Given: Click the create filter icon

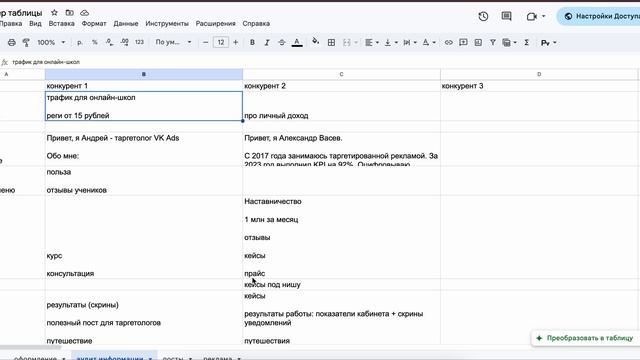Looking at the screenshot, I should tap(493, 42).
